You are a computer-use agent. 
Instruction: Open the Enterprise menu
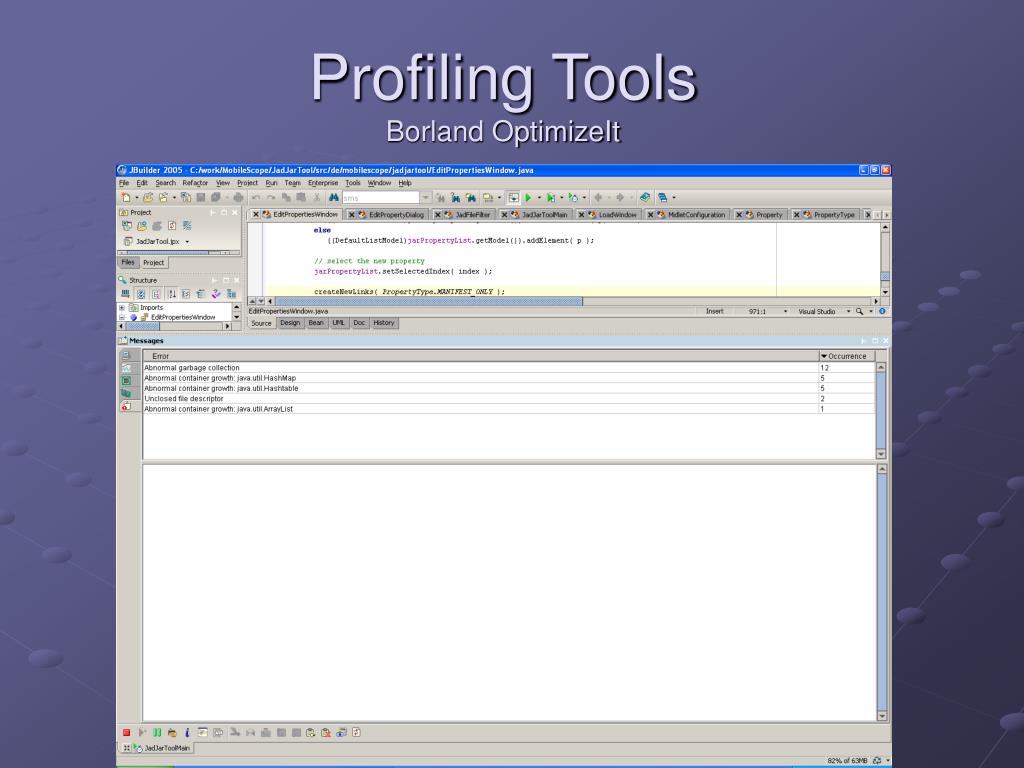[x=323, y=183]
